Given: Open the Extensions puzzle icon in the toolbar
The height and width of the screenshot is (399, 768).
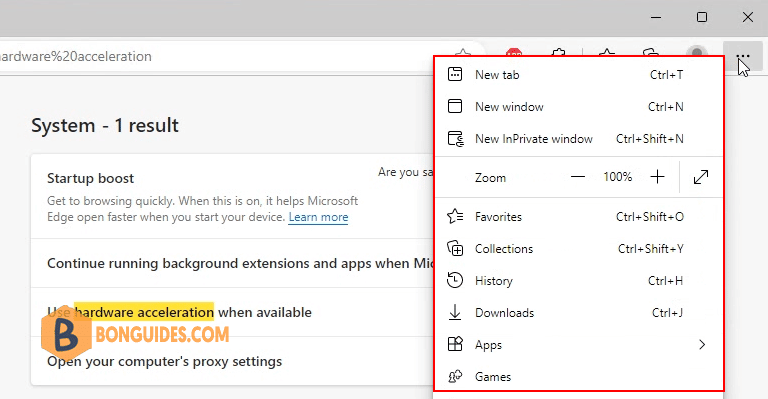Looking at the screenshot, I should click(x=559, y=52).
